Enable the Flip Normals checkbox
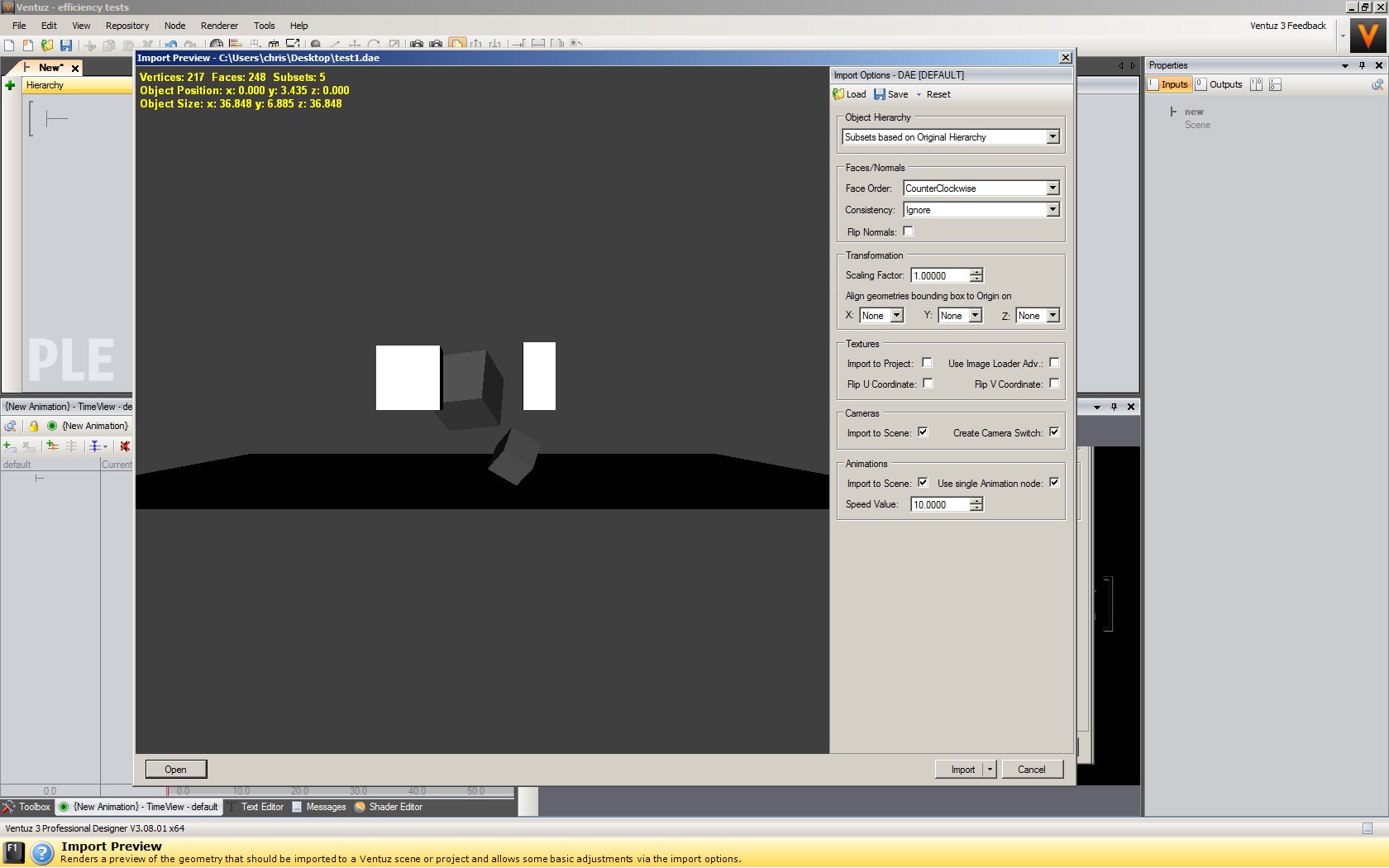 point(908,231)
